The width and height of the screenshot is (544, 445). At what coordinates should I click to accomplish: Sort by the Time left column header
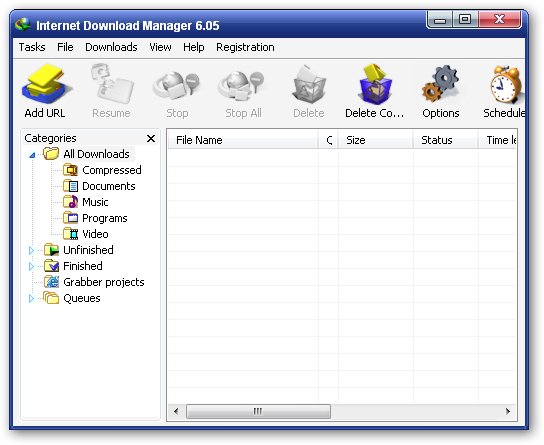(498, 140)
